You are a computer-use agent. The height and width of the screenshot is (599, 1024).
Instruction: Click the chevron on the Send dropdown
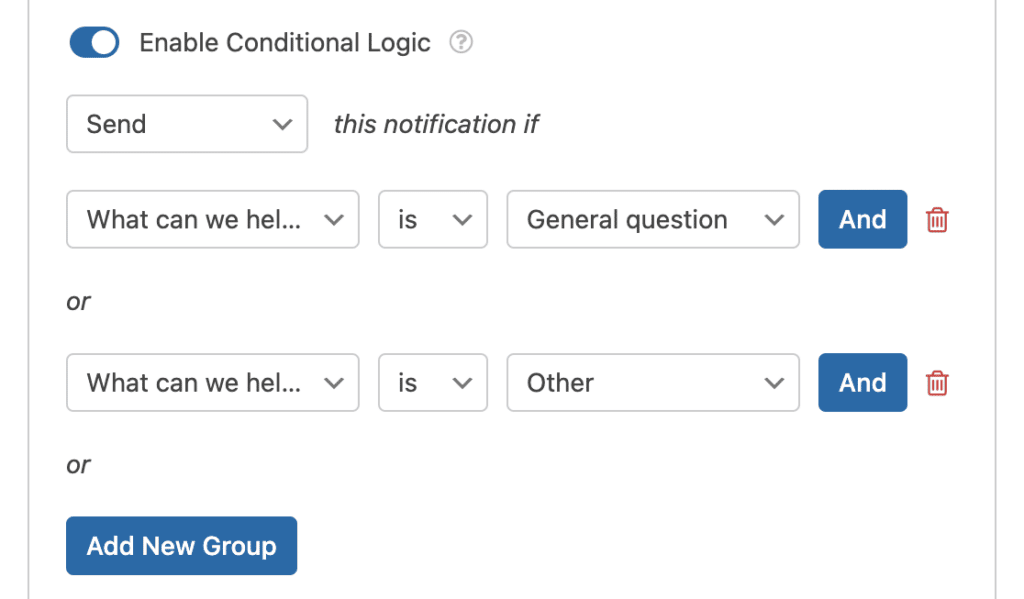click(x=284, y=124)
